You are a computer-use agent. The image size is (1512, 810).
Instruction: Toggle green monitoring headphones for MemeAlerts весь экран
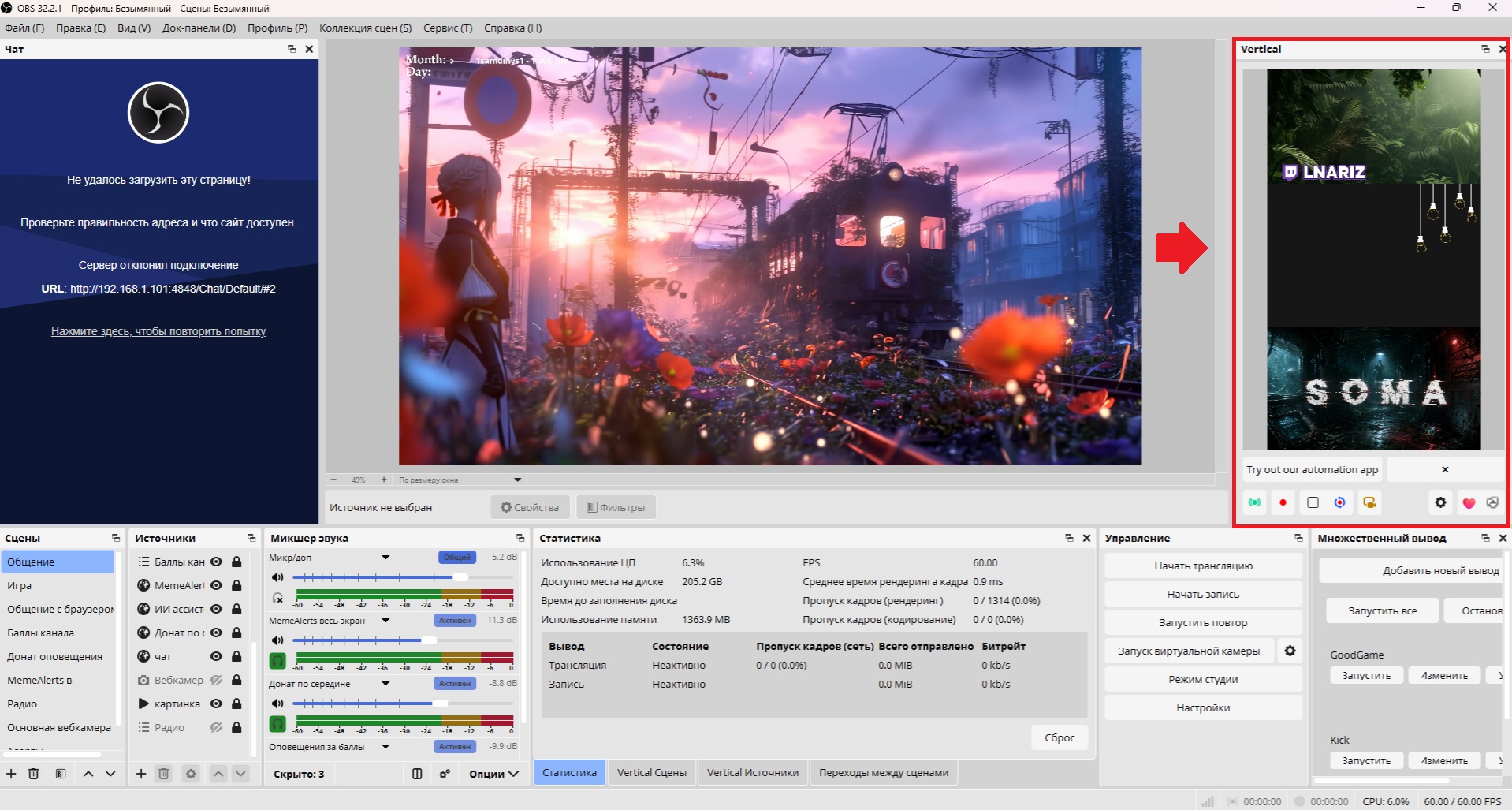tap(277, 661)
